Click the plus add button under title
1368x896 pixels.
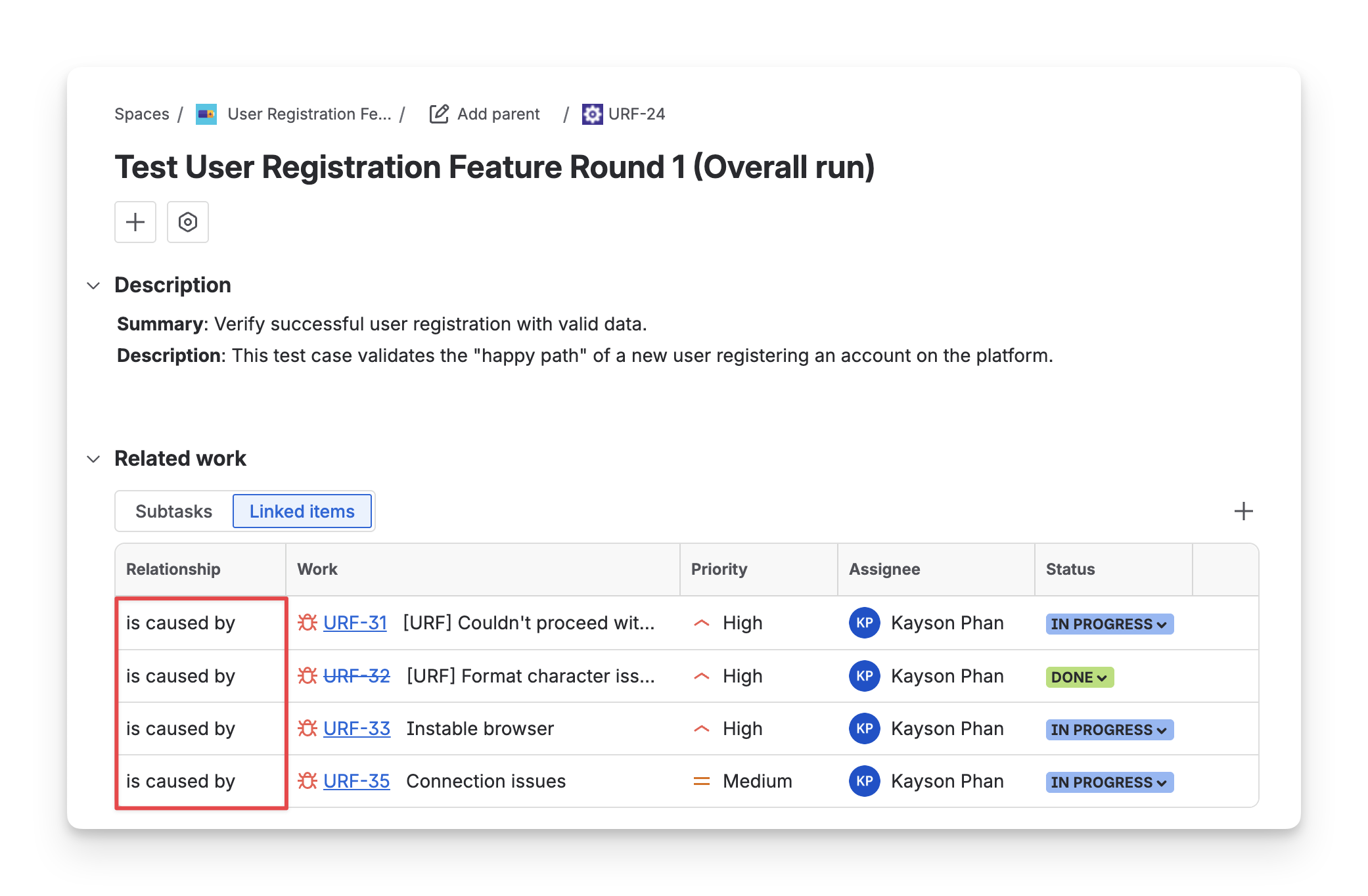[135, 222]
